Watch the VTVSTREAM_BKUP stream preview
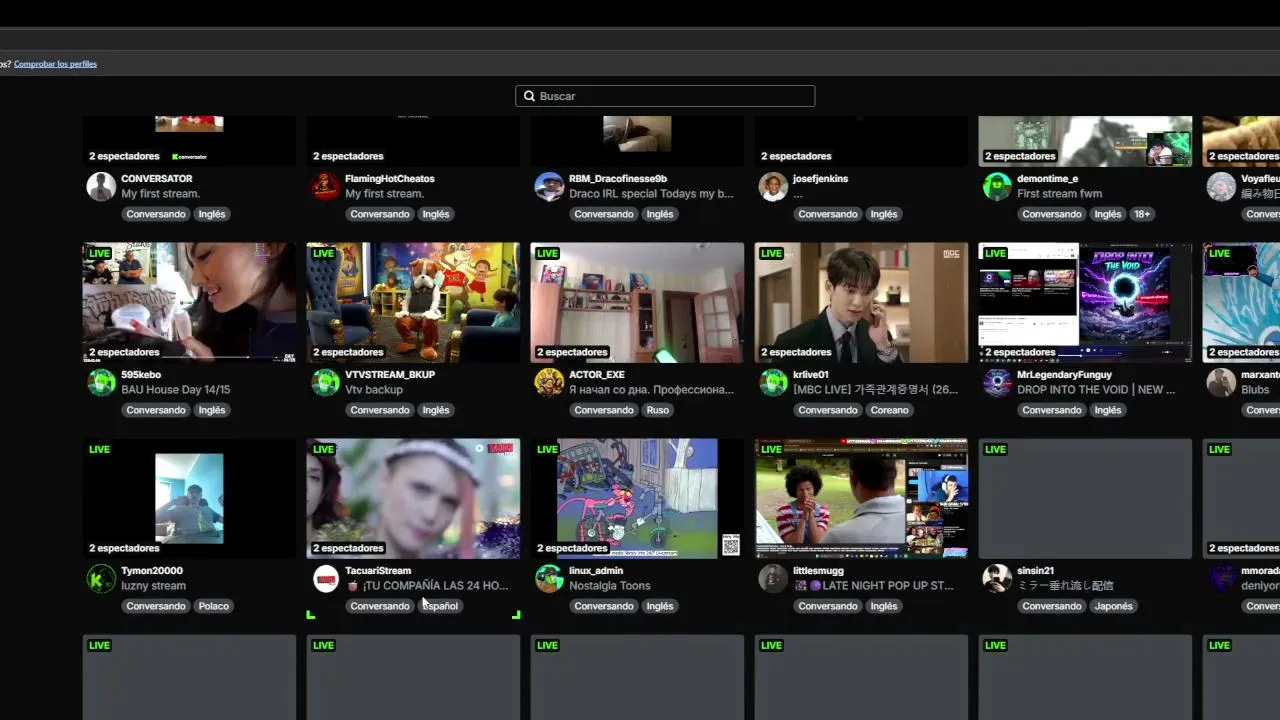The height and width of the screenshot is (720, 1280). tap(413, 302)
